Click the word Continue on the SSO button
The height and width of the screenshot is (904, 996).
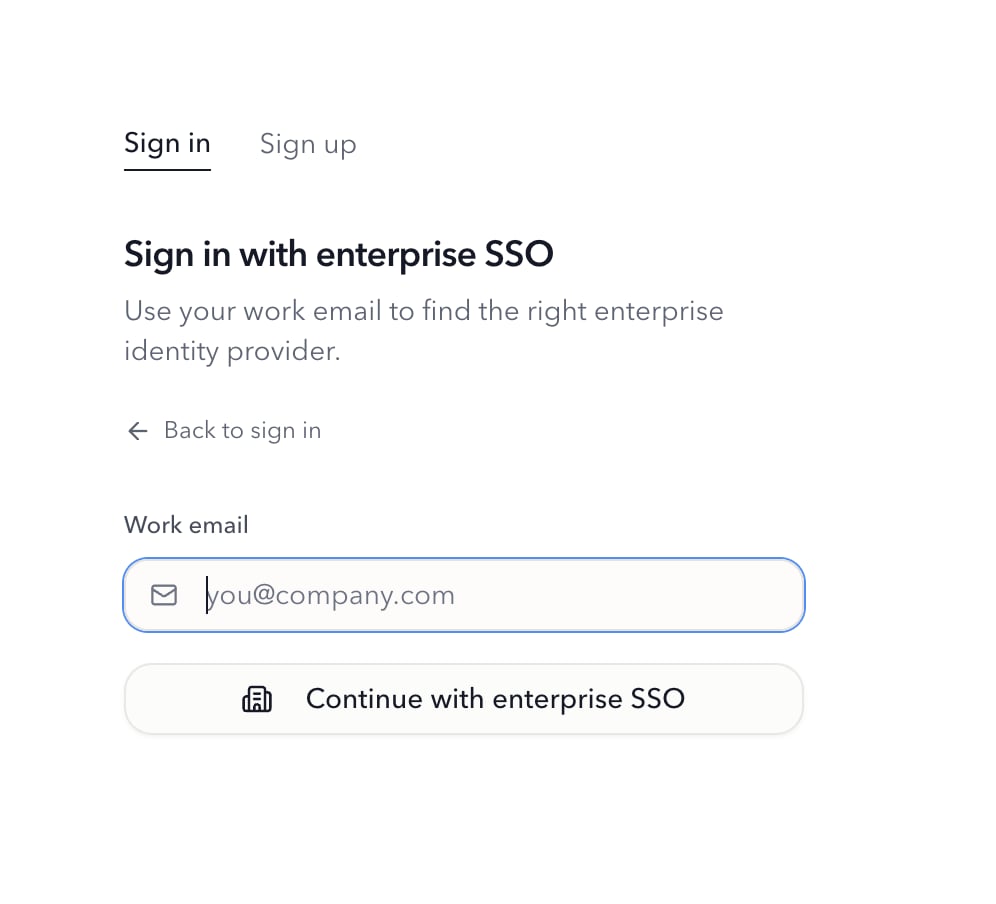(364, 699)
